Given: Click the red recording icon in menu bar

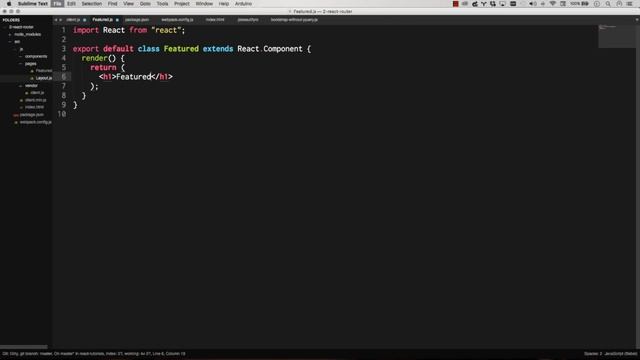Looking at the screenshot, I should coord(456,4).
